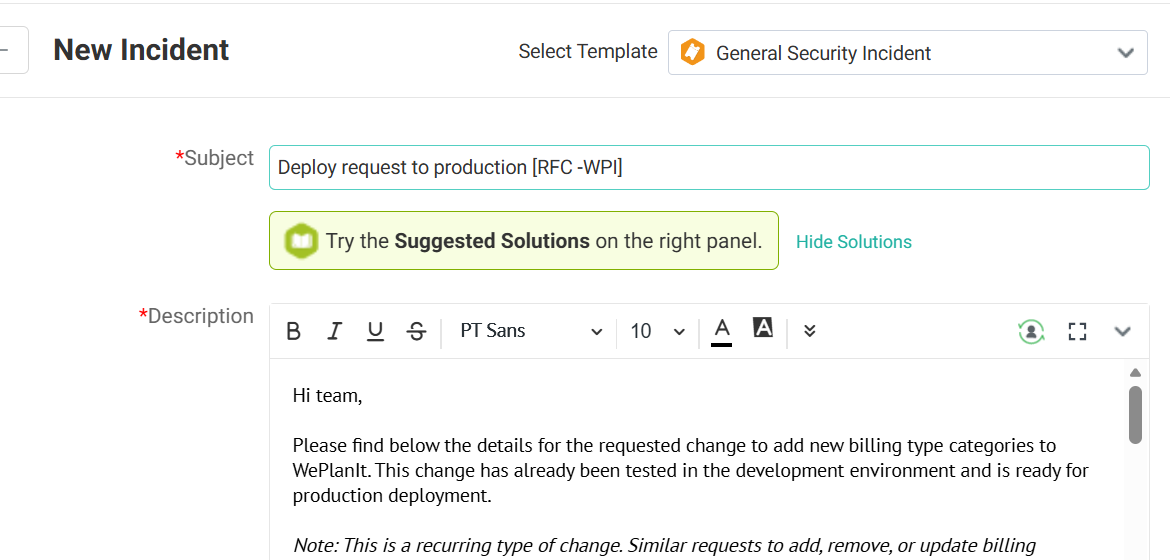Show more formatting options via double chevron
The image size is (1170, 560).
tap(810, 331)
